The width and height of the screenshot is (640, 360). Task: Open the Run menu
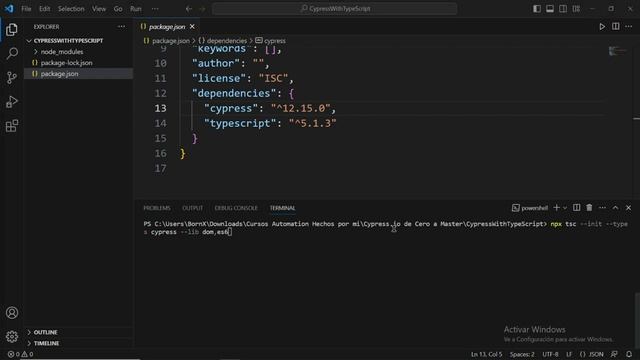pos(136,9)
